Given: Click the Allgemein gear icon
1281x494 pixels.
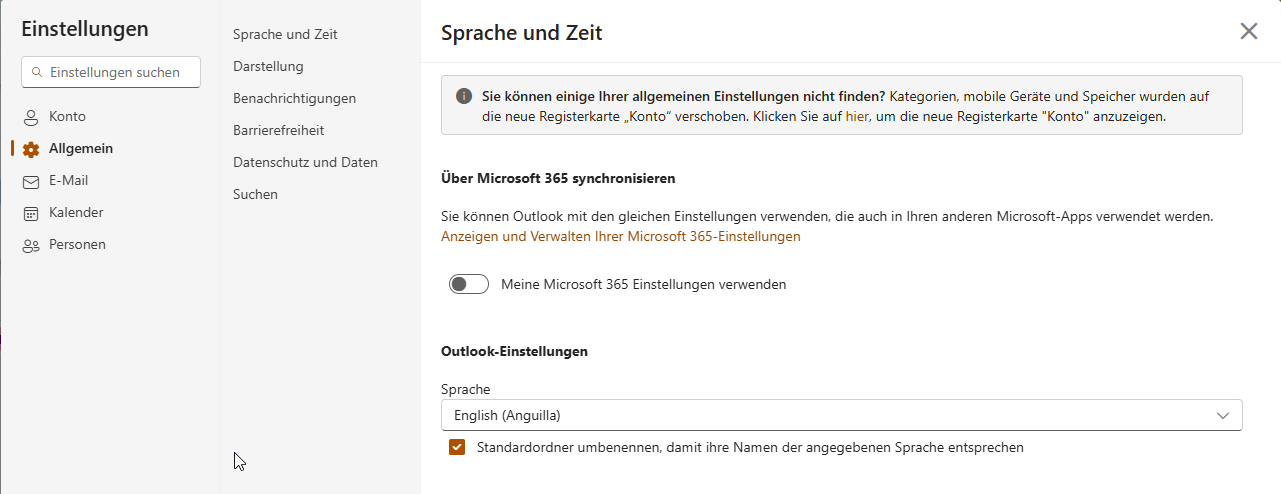Looking at the screenshot, I should pos(31,149).
